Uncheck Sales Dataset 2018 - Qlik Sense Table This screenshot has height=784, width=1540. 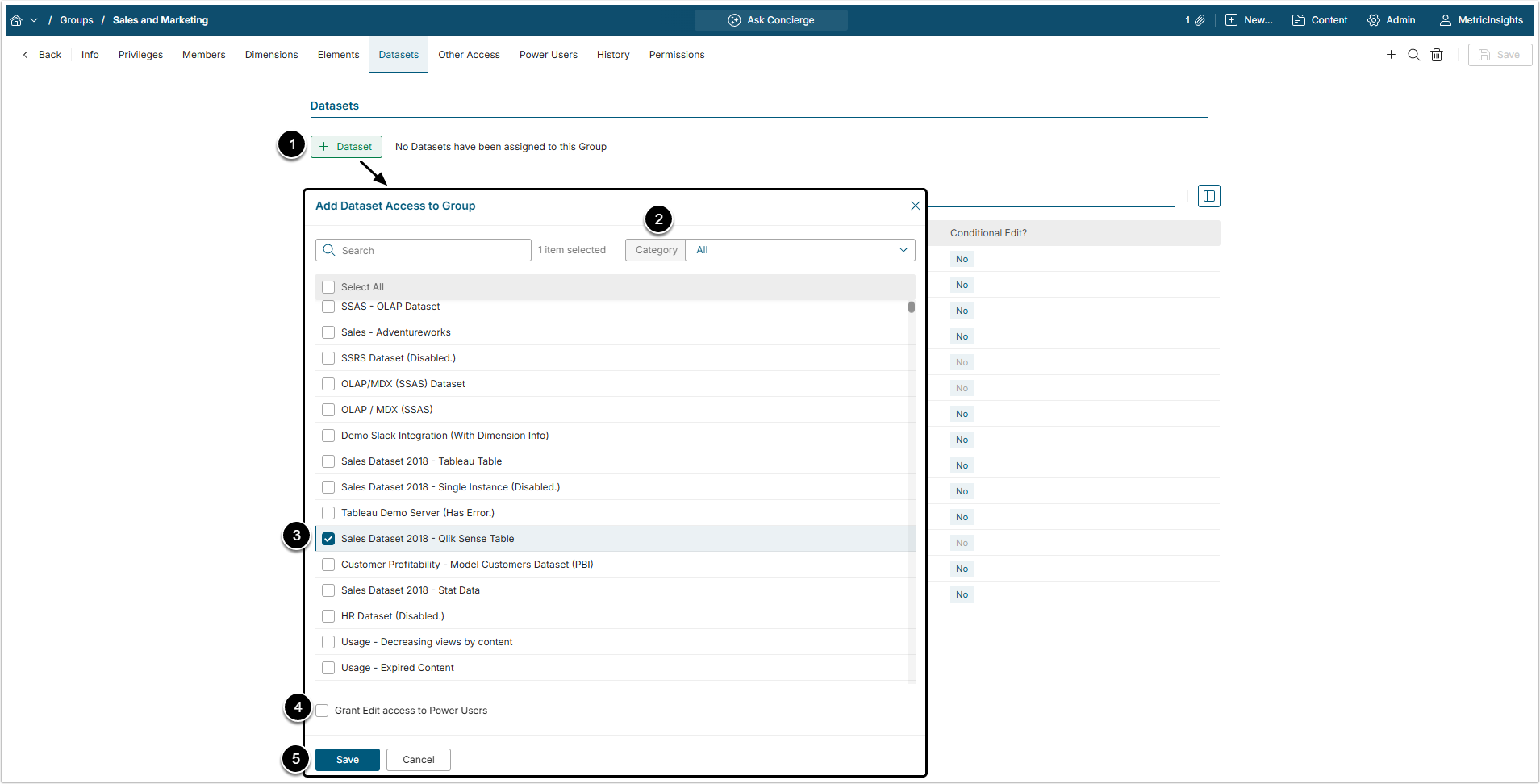tap(328, 539)
